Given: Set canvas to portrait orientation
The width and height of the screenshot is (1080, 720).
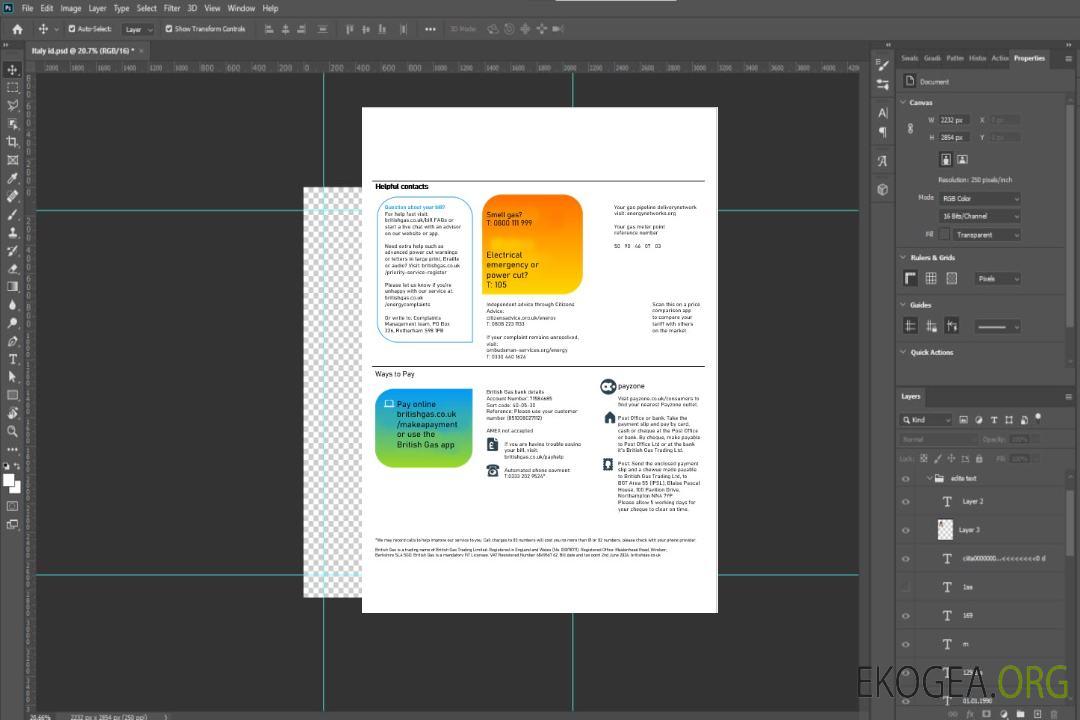Looking at the screenshot, I should click(946, 160).
